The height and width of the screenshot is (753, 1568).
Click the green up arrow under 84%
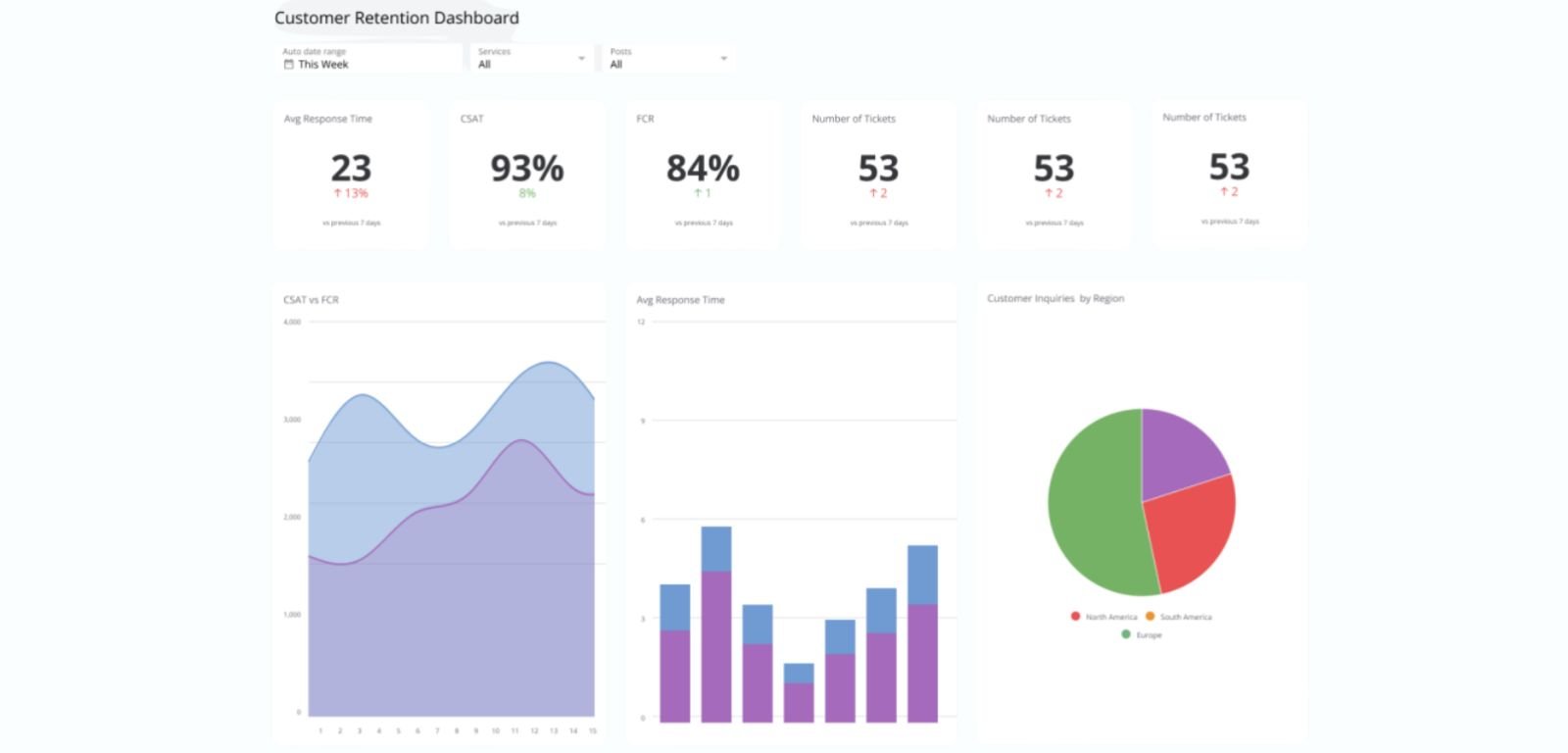pyautogui.click(x=698, y=193)
